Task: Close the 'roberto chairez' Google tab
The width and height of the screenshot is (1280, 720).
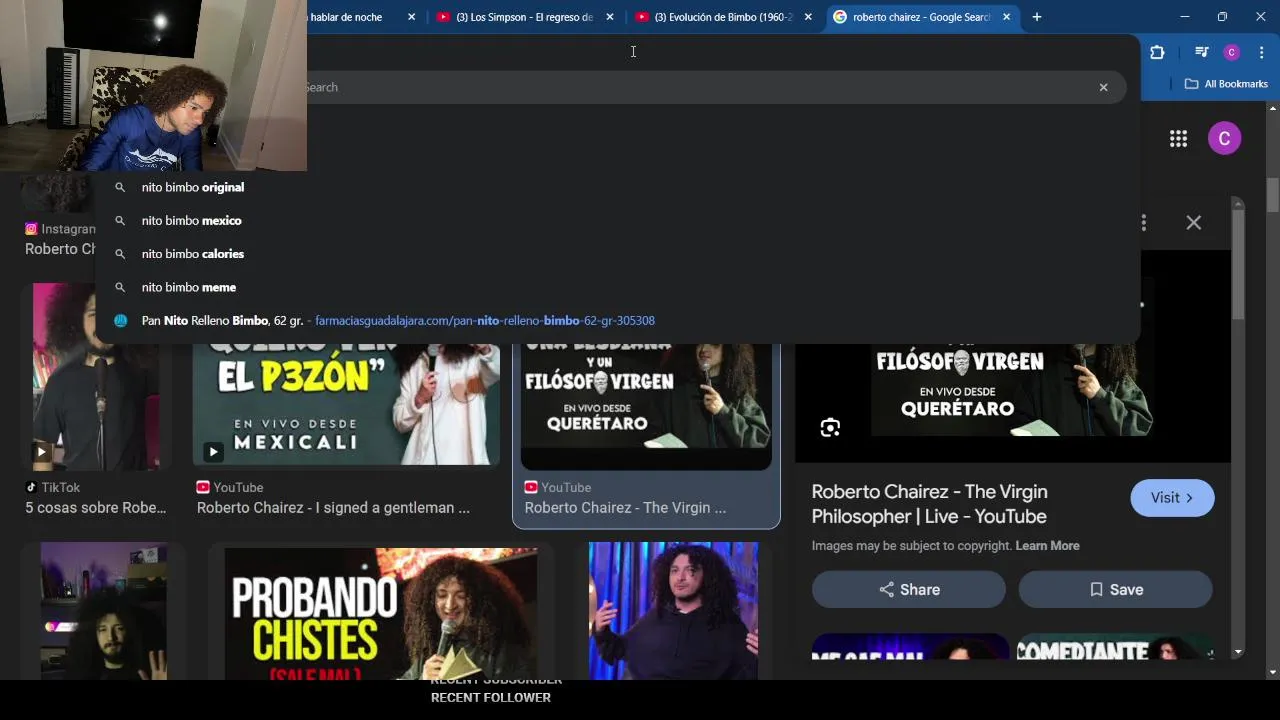Action: tap(1006, 17)
